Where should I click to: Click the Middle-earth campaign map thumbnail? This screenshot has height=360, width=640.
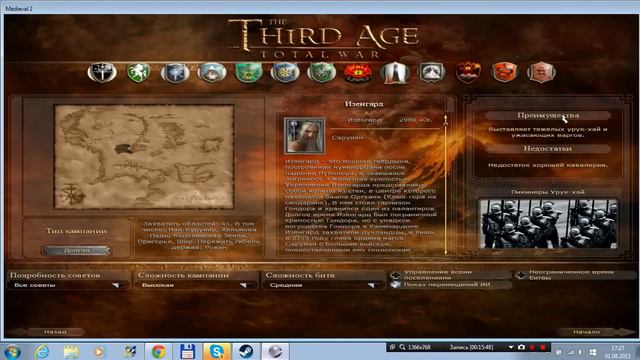[x=144, y=157]
